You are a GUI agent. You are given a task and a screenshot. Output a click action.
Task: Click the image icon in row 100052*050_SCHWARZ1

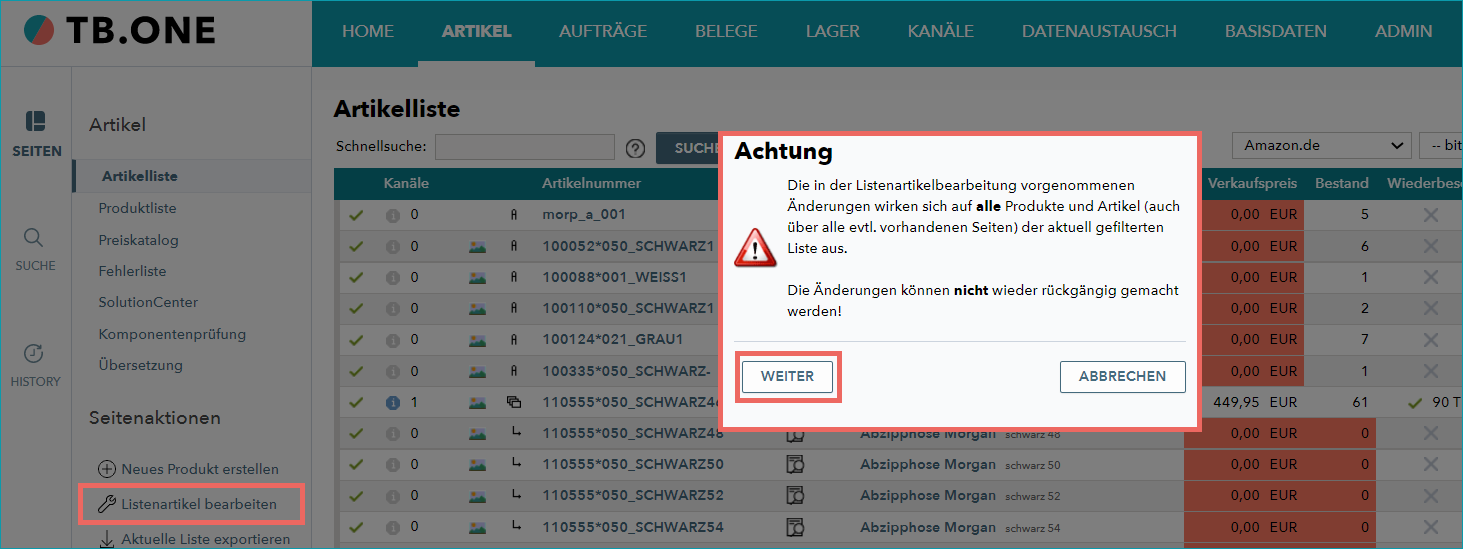(x=477, y=246)
